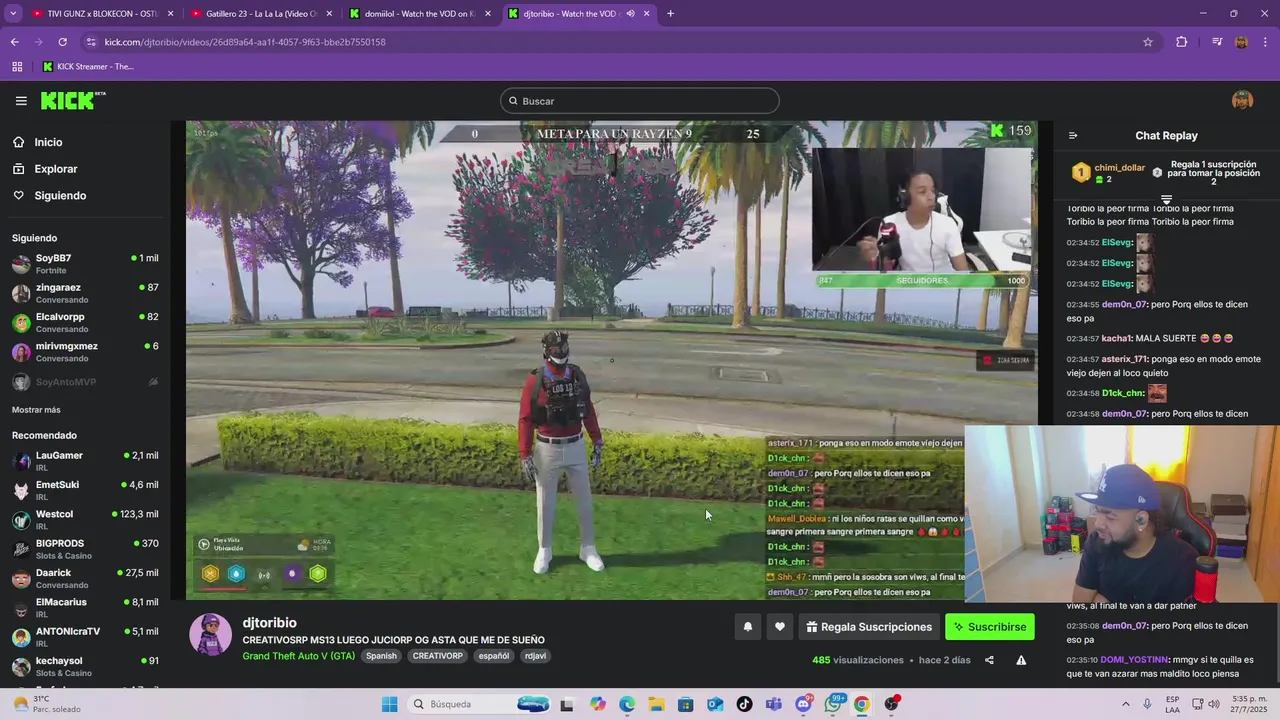Open Discord from taskbar

coord(803,704)
